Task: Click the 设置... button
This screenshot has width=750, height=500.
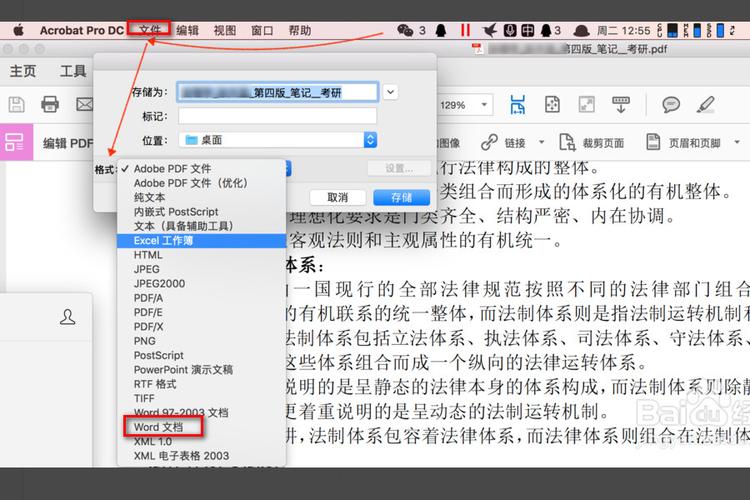Action: (399, 168)
